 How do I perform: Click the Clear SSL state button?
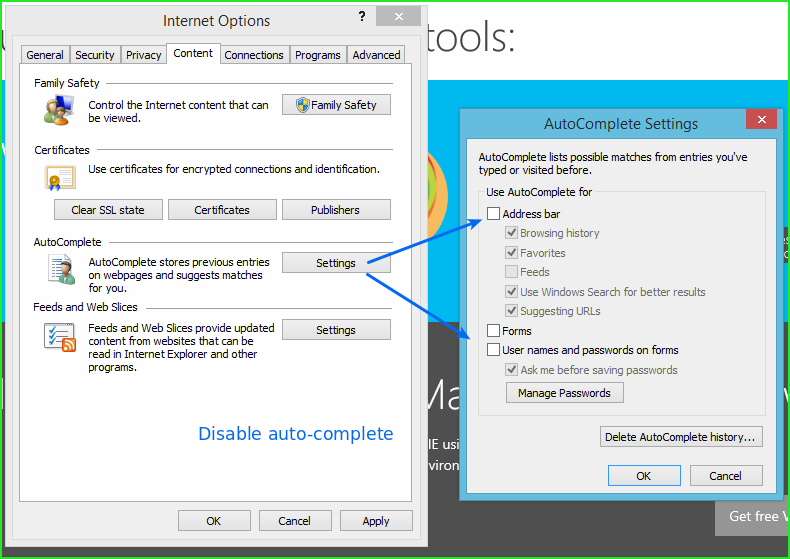click(108, 209)
